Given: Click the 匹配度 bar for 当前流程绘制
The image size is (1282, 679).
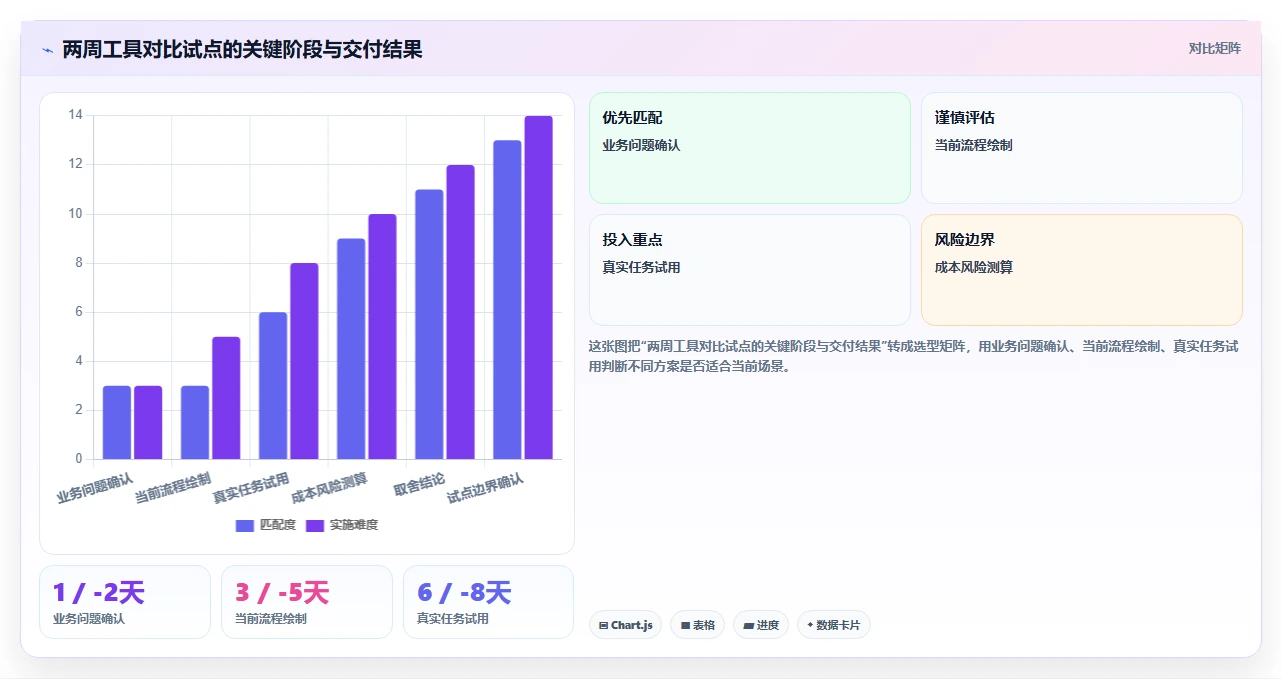Looking at the screenshot, I should click(x=195, y=422).
